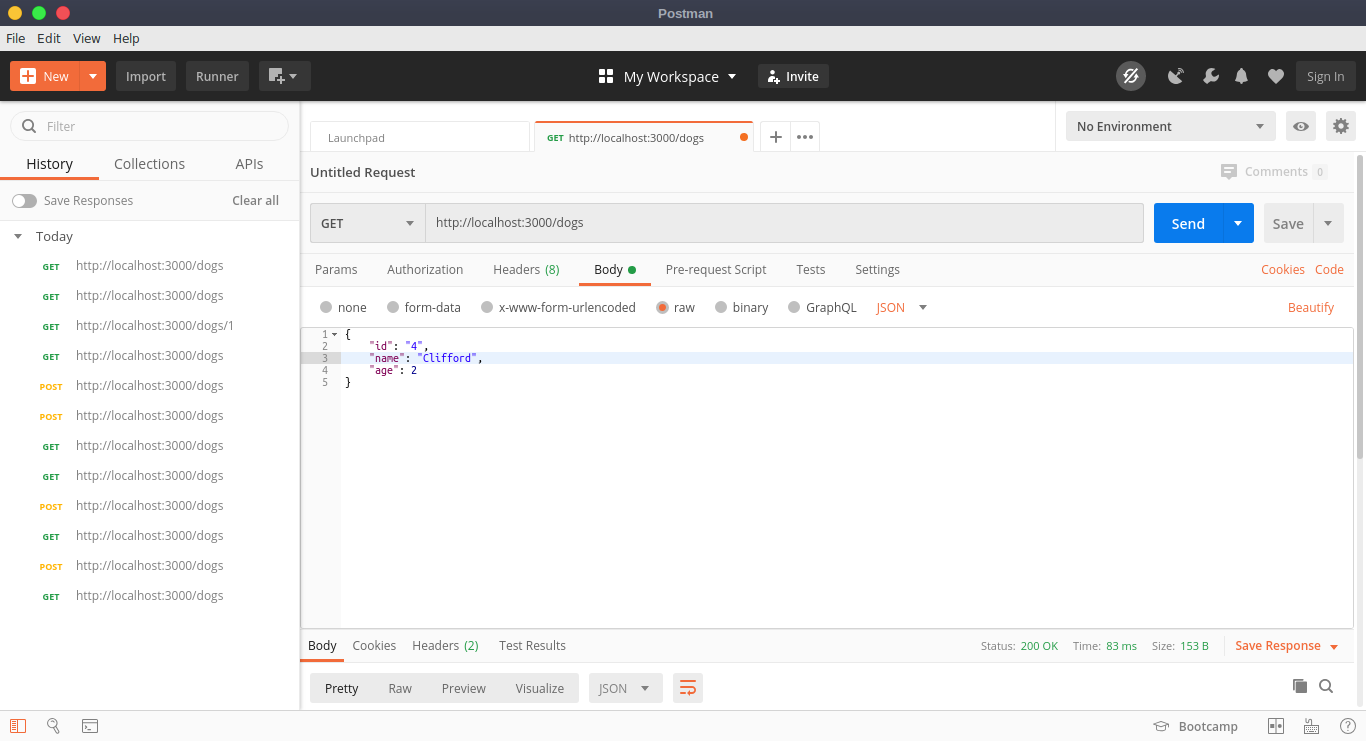Copy the response to clipboard
The image size is (1366, 741).
[x=1300, y=686]
